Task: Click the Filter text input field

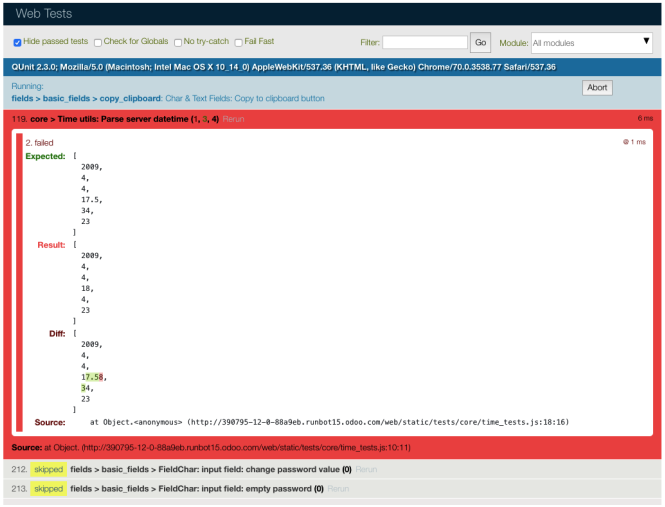Action: (x=424, y=43)
